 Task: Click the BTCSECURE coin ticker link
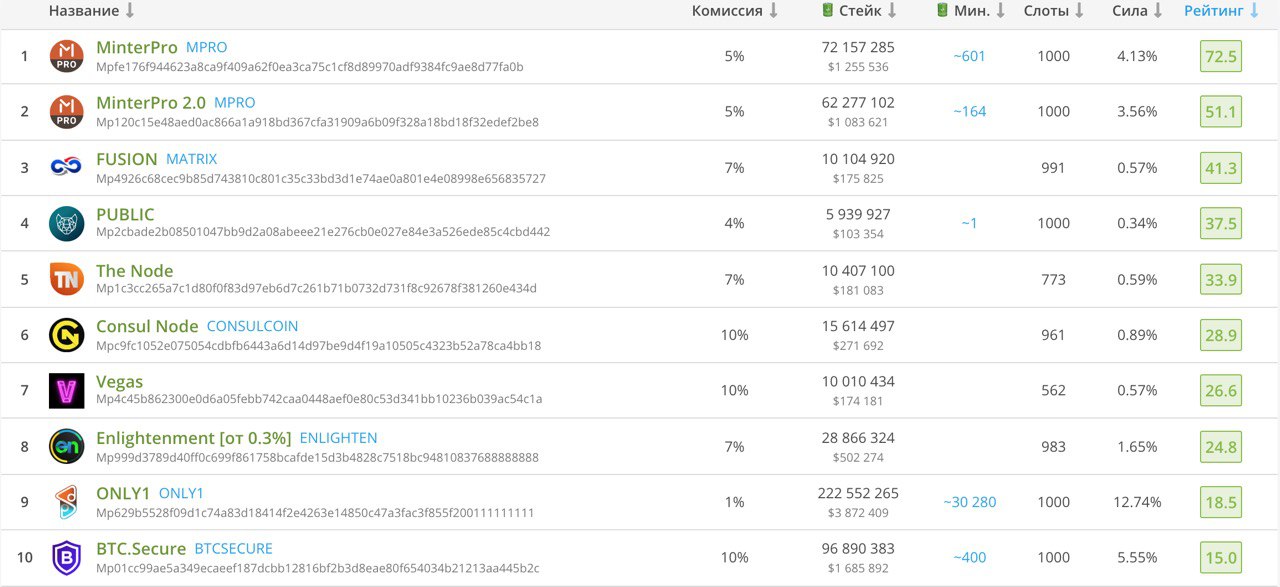pyautogui.click(x=233, y=549)
